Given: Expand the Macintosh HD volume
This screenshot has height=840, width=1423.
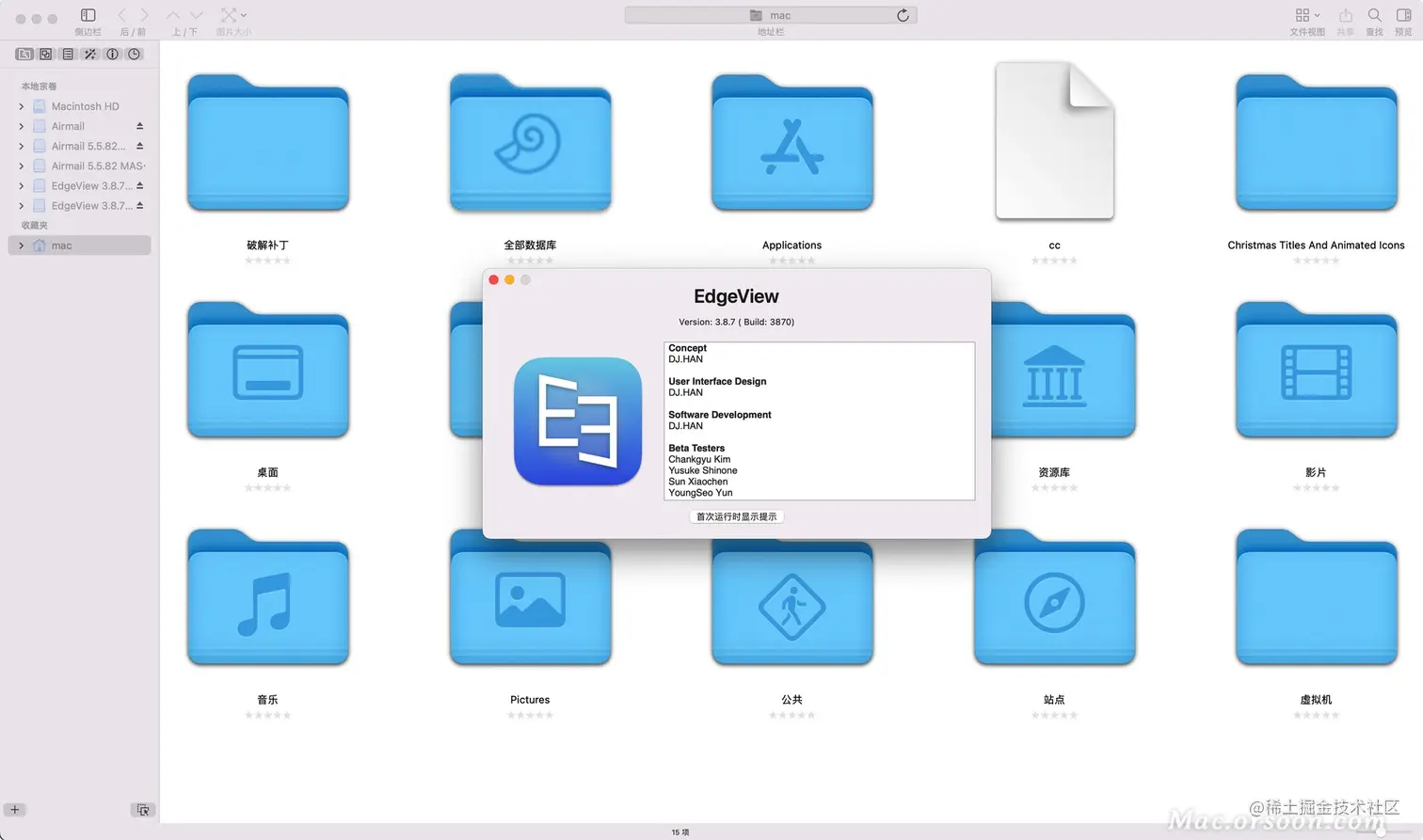Looking at the screenshot, I should click(x=22, y=106).
